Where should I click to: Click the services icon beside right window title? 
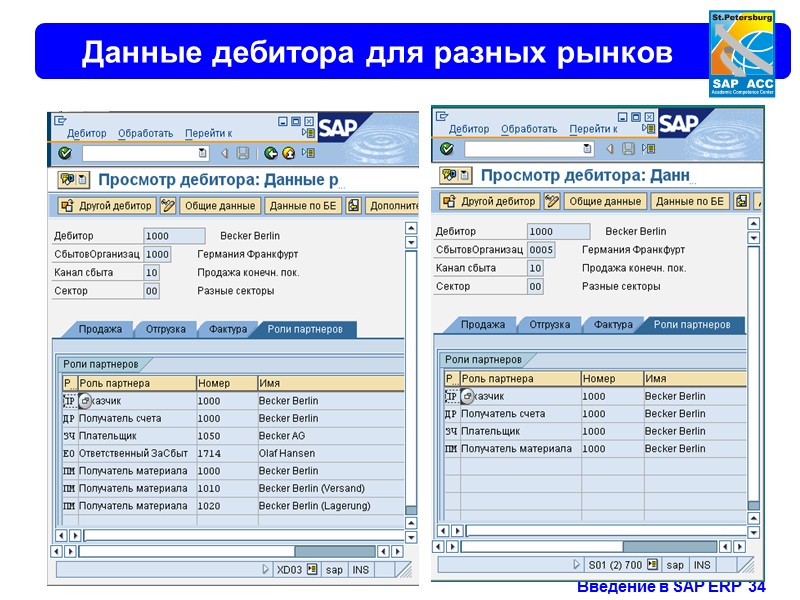tap(456, 175)
